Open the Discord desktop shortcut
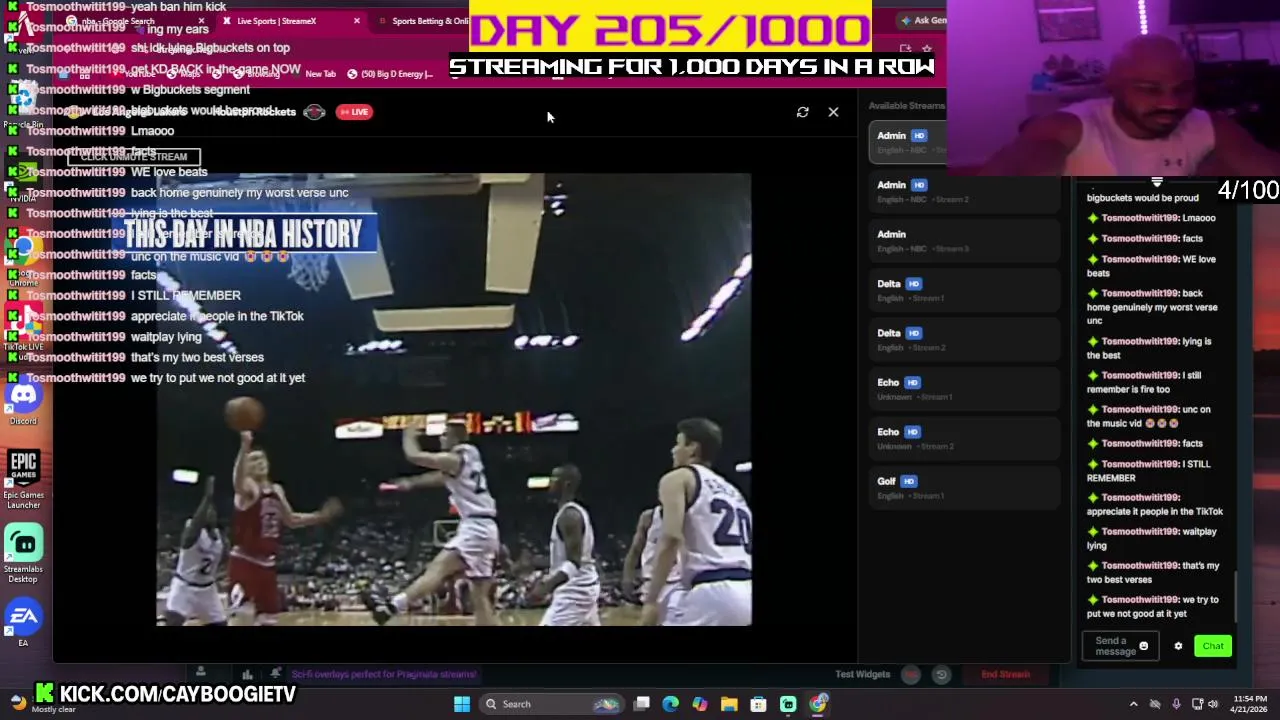1280x720 pixels. tap(23, 402)
